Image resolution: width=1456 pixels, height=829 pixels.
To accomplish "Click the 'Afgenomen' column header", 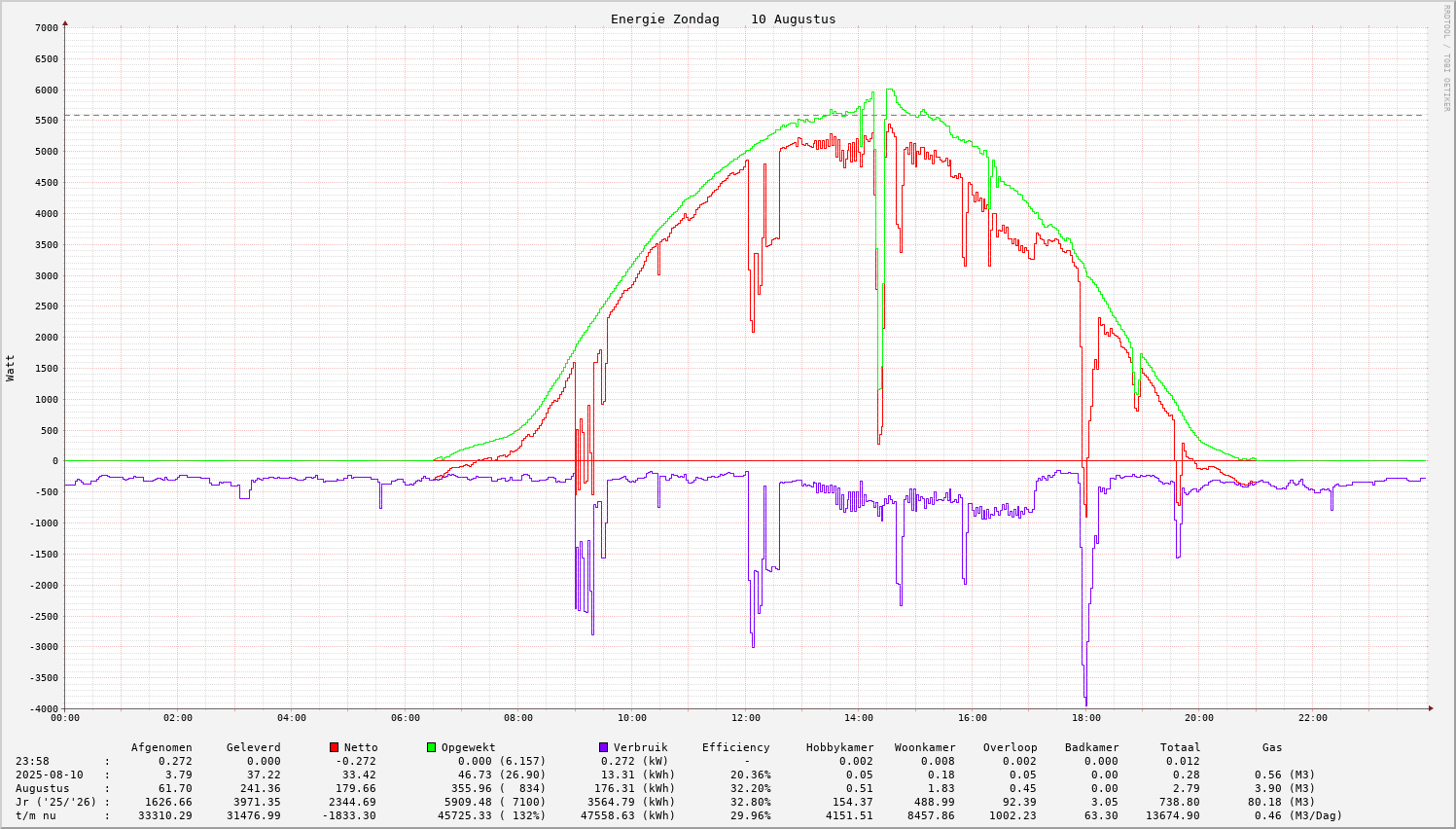I will (161, 747).
